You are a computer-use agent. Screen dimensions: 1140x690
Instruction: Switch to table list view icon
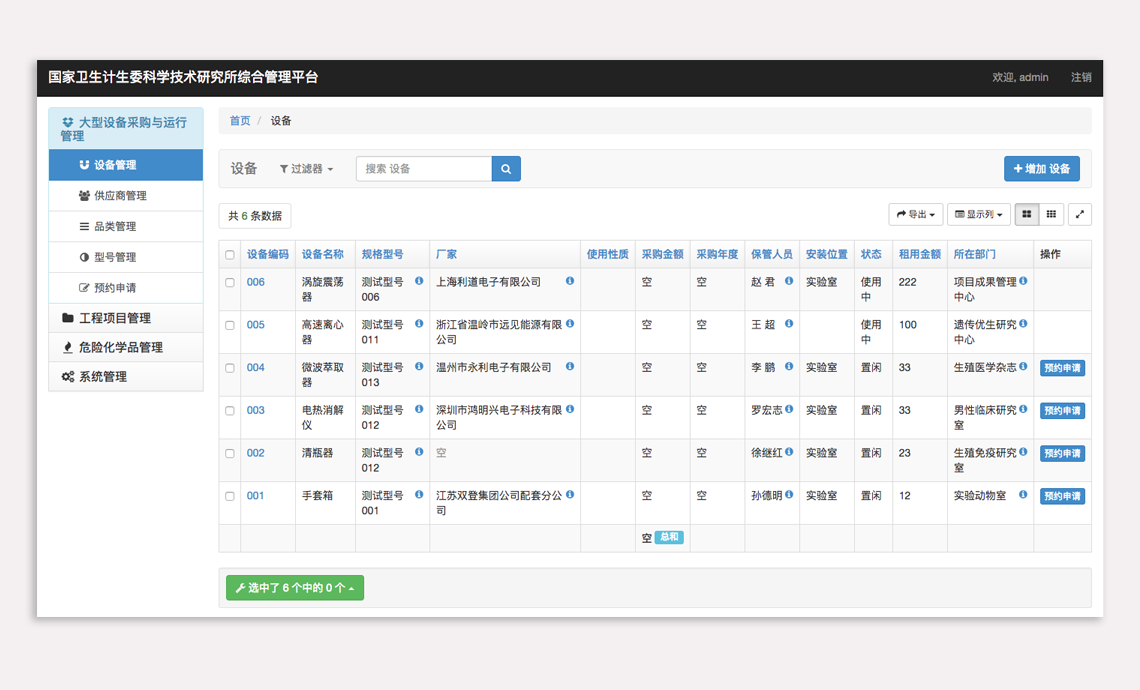click(x=1026, y=214)
